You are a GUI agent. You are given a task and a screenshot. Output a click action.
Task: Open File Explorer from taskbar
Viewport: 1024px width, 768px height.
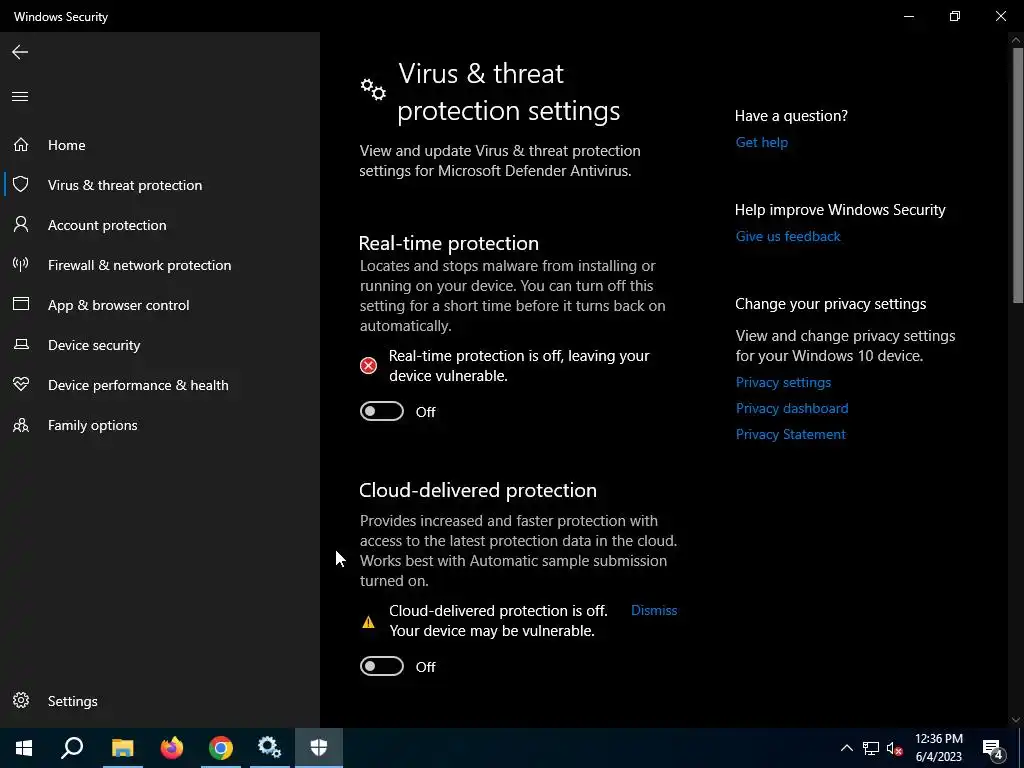tap(123, 748)
